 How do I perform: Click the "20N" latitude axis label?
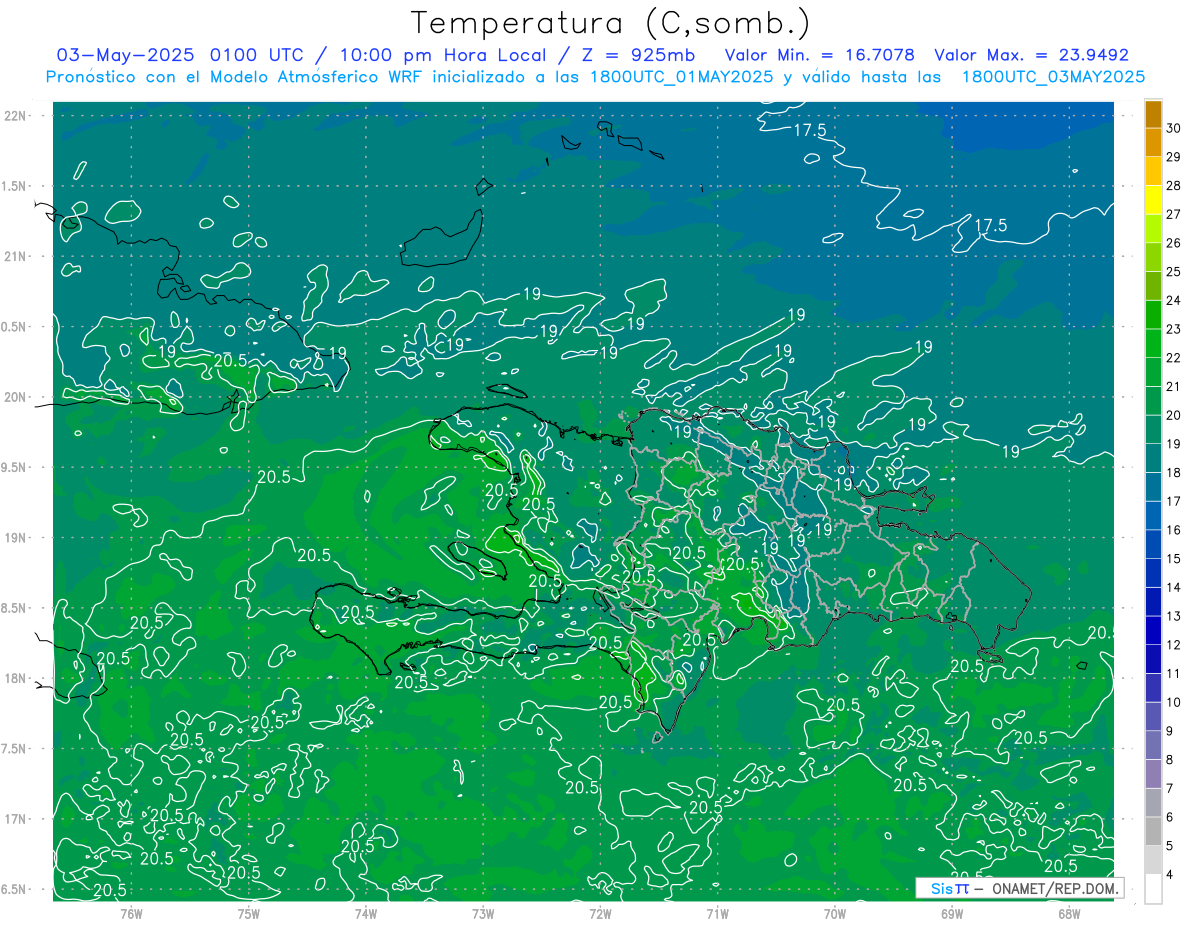coord(15,397)
